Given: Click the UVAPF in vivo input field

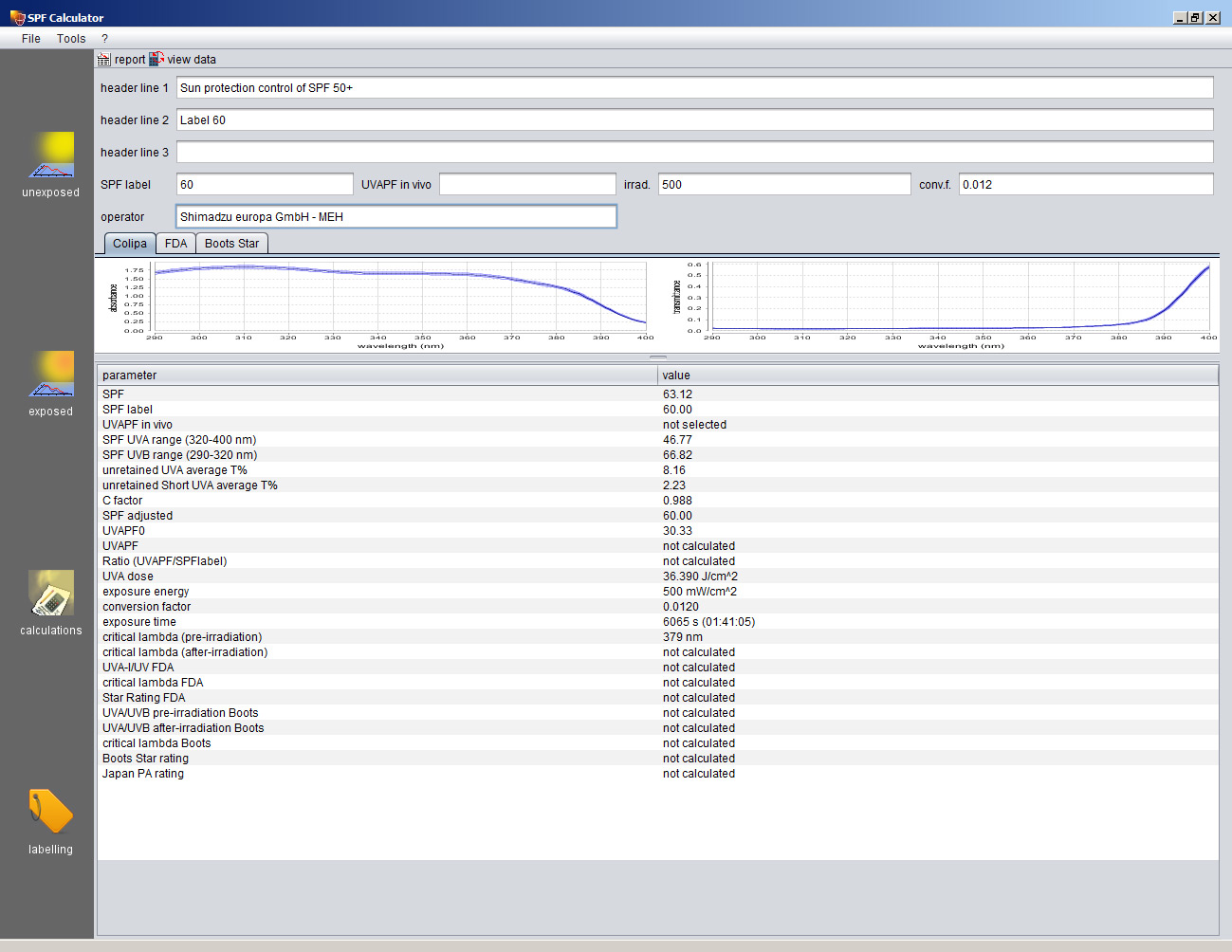Looking at the screenshot, I should click(x=527, y=185).
